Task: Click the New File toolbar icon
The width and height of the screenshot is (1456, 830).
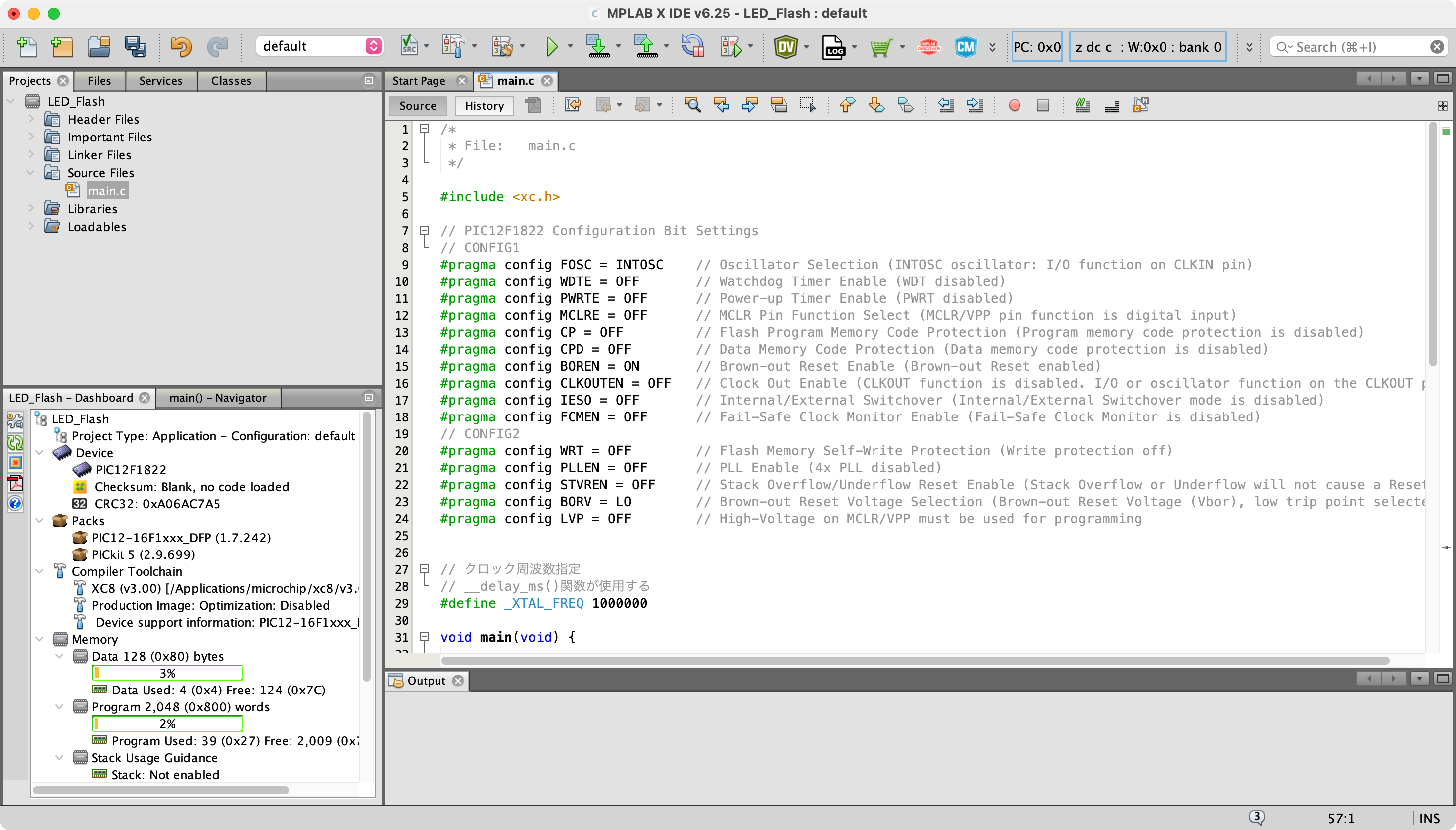Action: (27, 46)
